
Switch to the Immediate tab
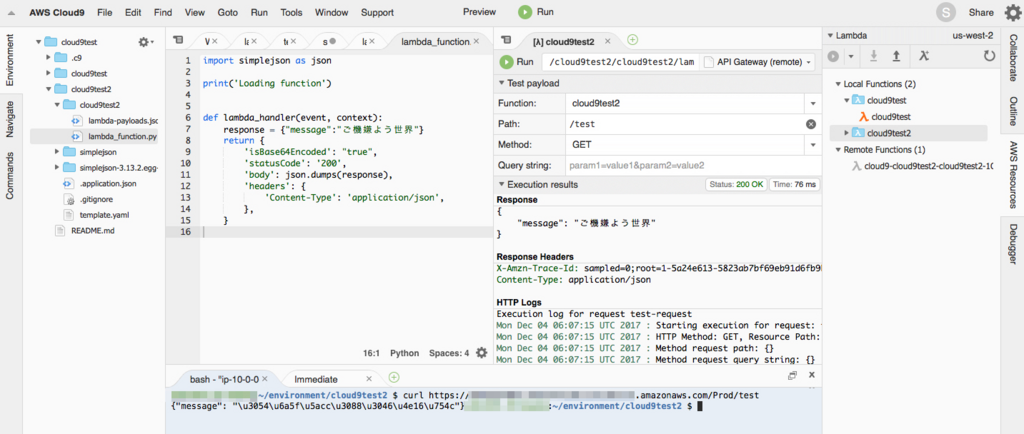tap(316, 379)
